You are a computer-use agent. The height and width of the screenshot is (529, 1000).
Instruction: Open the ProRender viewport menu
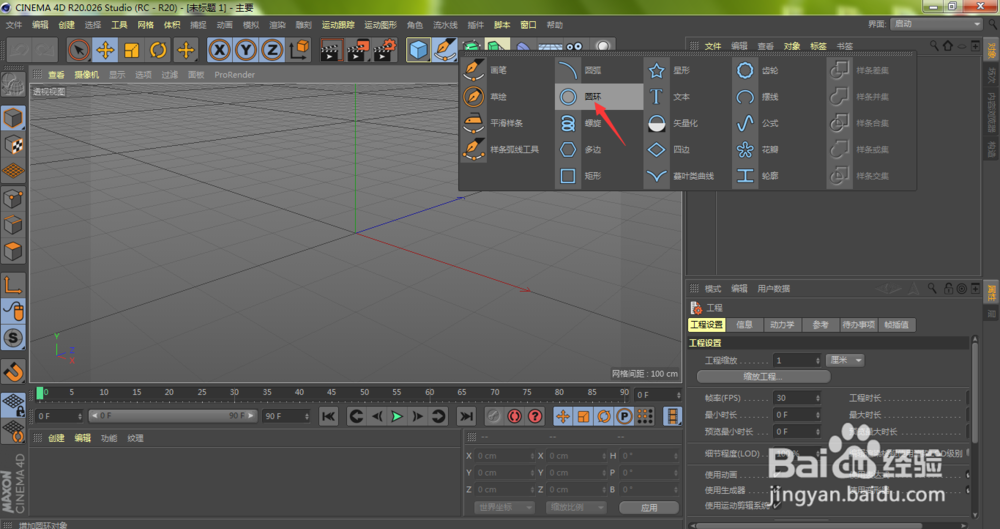(x=234, y=75)
